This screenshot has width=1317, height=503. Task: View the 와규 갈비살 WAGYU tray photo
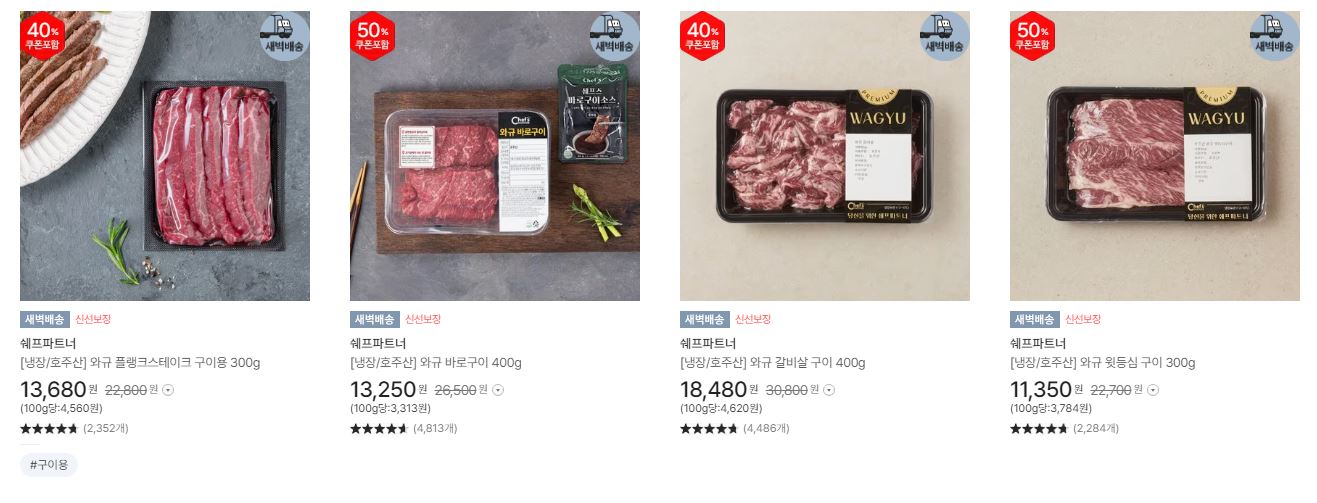click(x=825, y=156)
